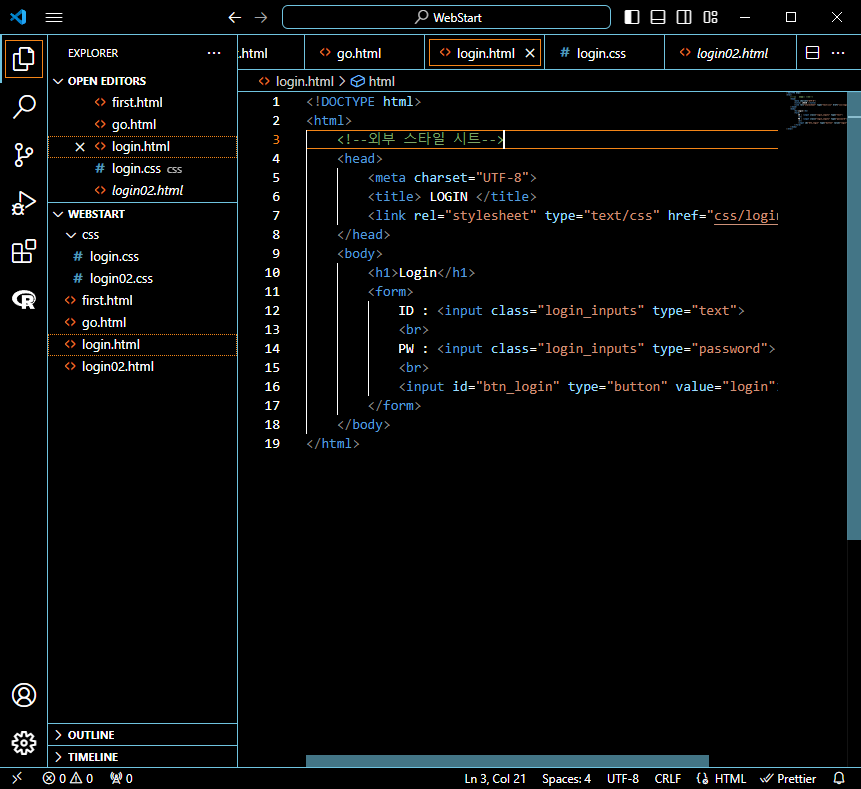Collapse the OPEN EDITORS section
Image resolution: width=861 pixels, height=789 pixels.
point(143,81)
